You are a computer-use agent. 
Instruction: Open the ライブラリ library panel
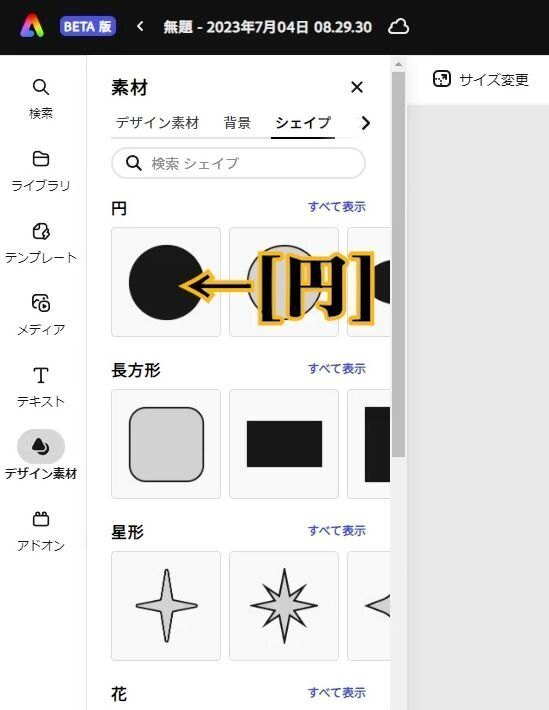(x=41, y=171)
